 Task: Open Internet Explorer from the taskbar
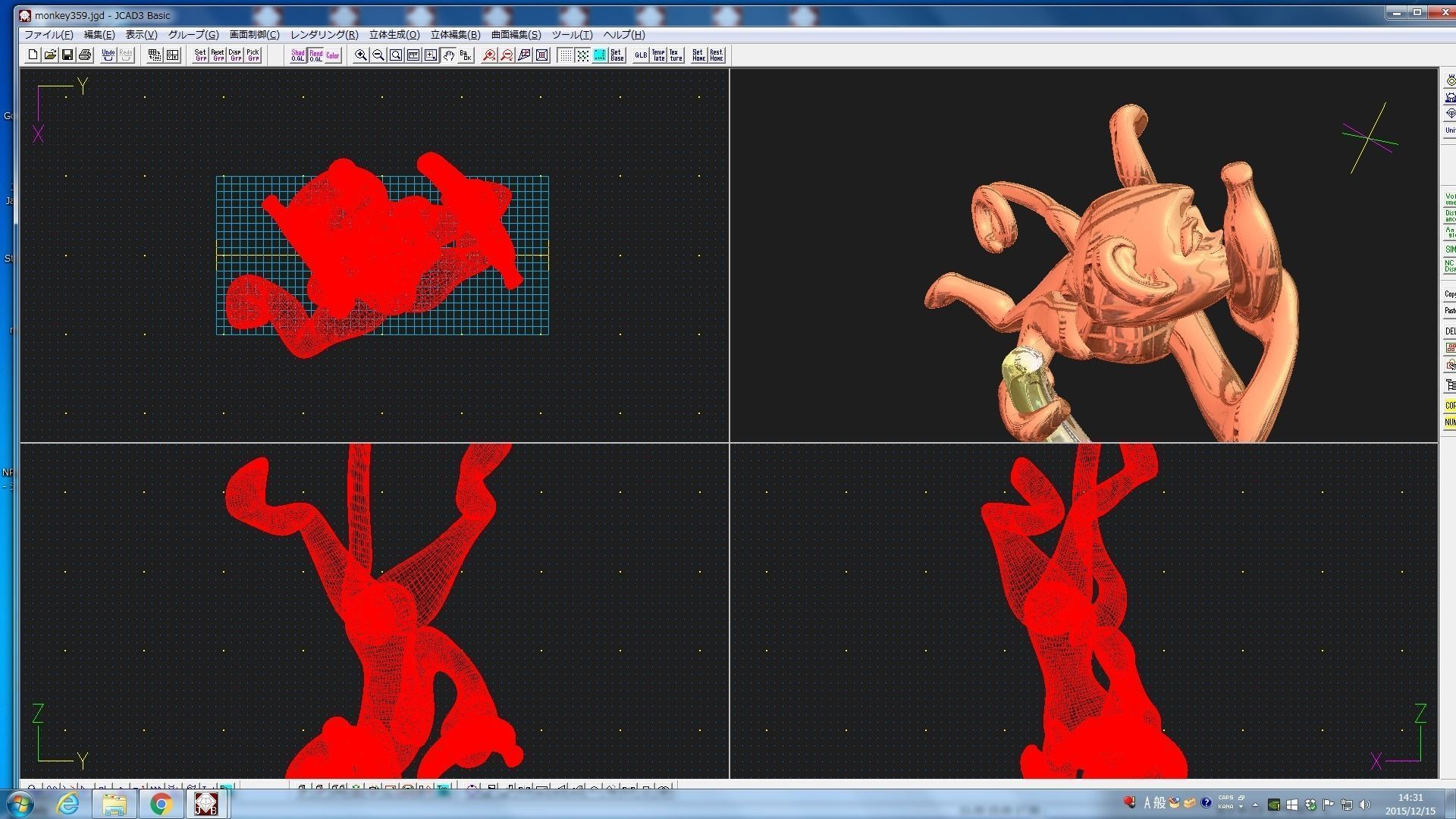68,804
